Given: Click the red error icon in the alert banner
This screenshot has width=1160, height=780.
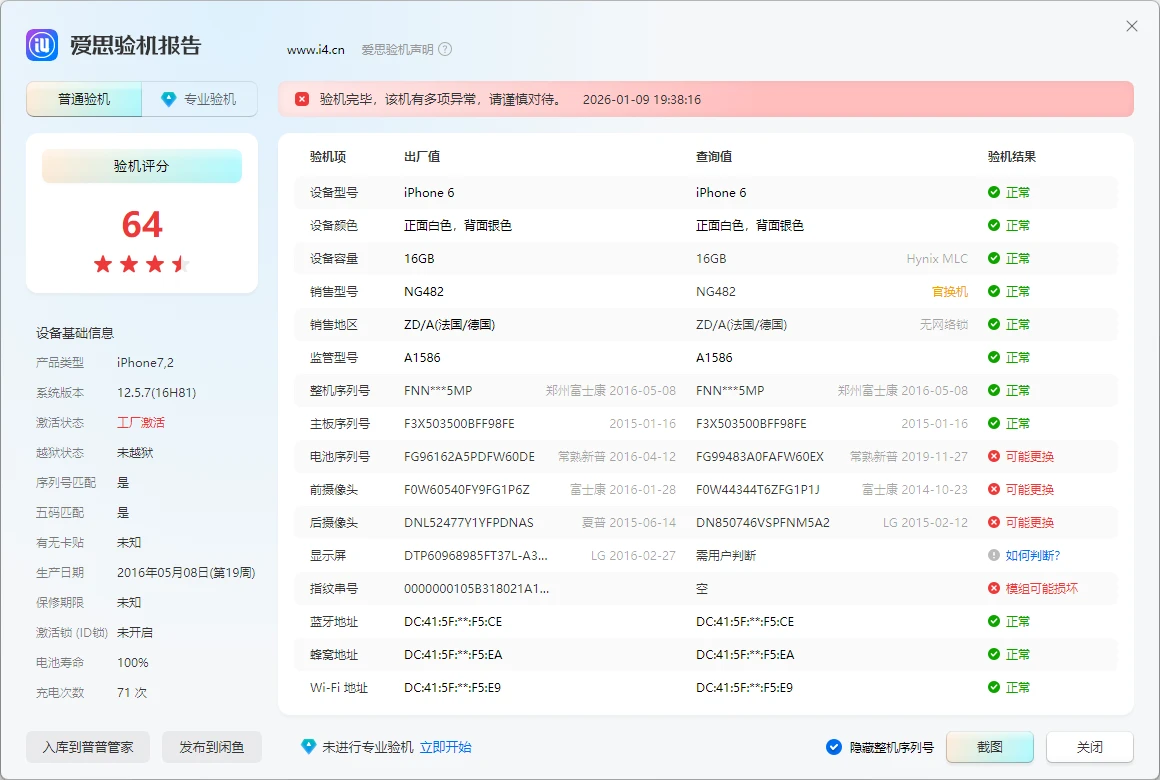Looking at the screenshot, I should [302, 99].
